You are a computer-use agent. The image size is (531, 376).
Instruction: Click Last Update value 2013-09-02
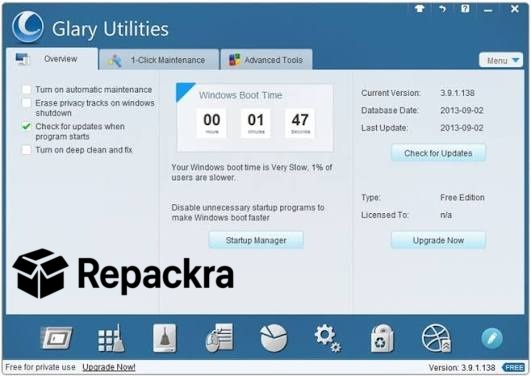462,128
